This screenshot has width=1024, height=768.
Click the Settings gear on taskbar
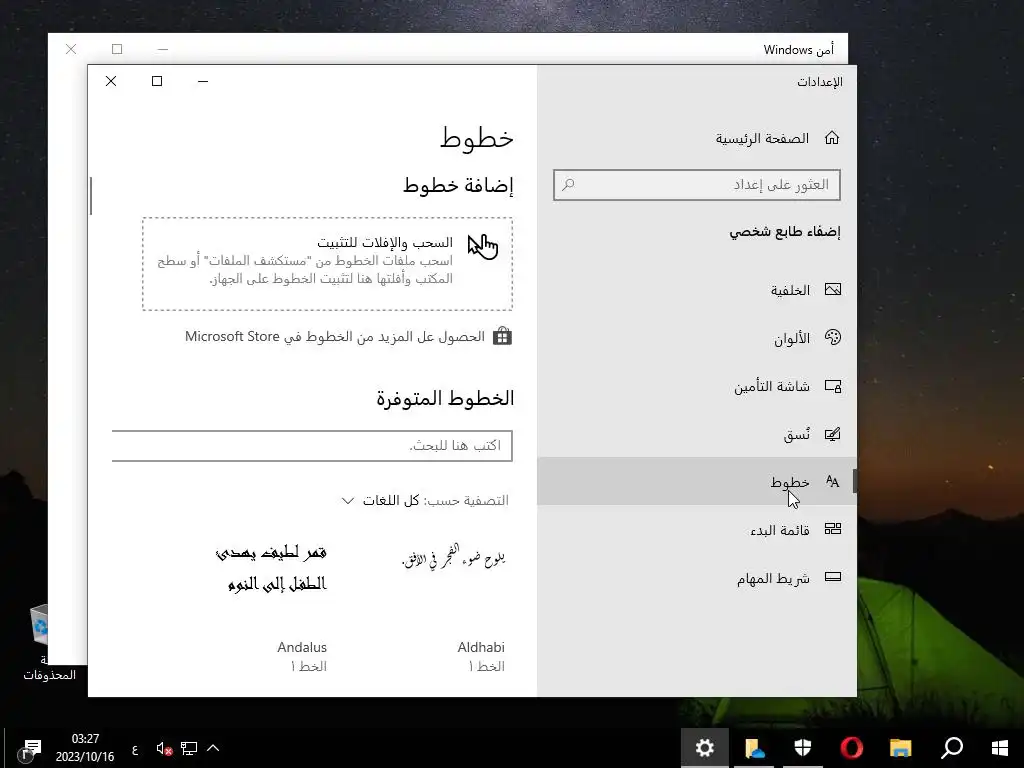pos(705,748)
